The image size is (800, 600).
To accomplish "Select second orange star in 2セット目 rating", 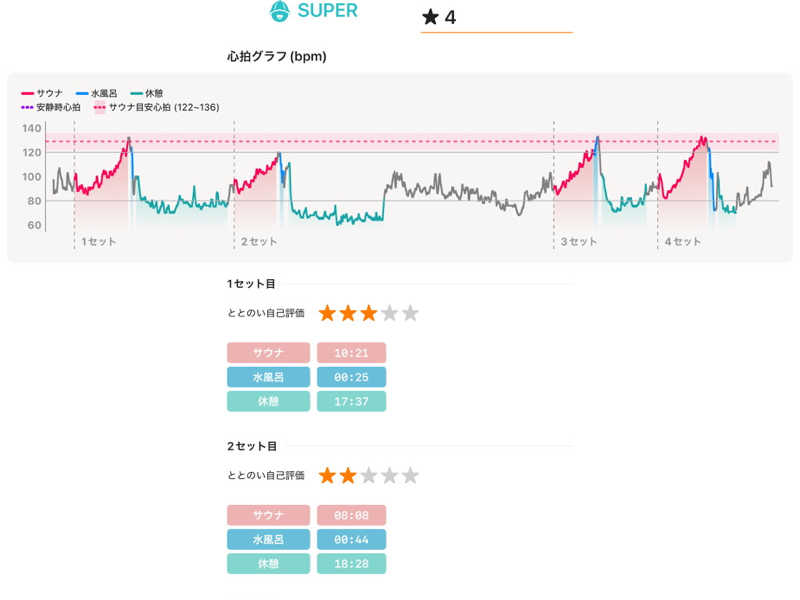I will click(x=347, y=475).
